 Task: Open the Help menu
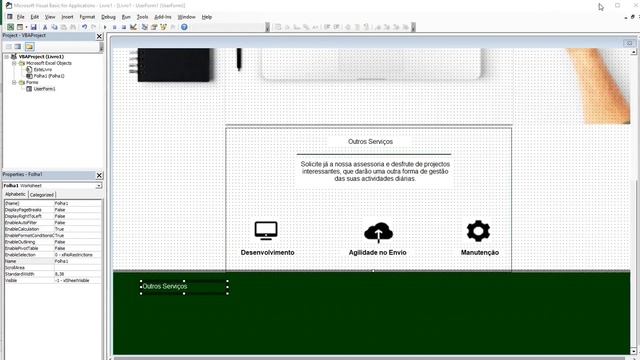pos(207,17)
